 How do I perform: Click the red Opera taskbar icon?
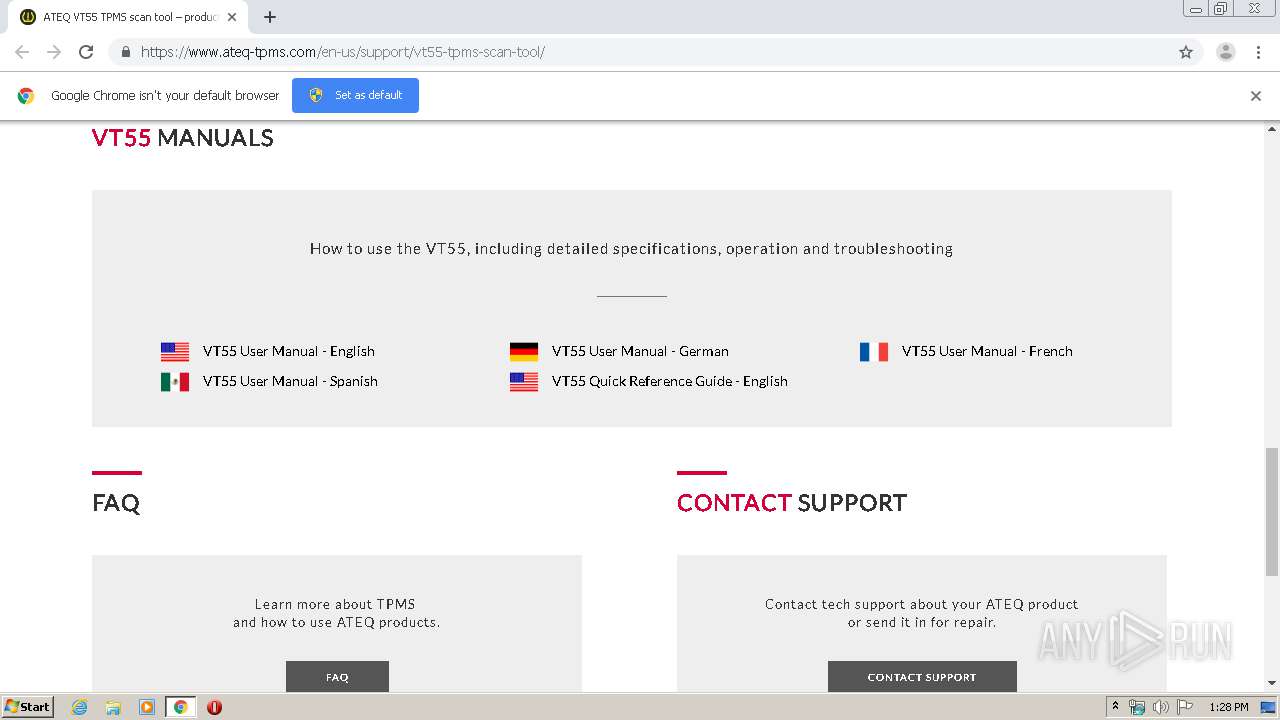pyautogui.click(x=214, y=707)
